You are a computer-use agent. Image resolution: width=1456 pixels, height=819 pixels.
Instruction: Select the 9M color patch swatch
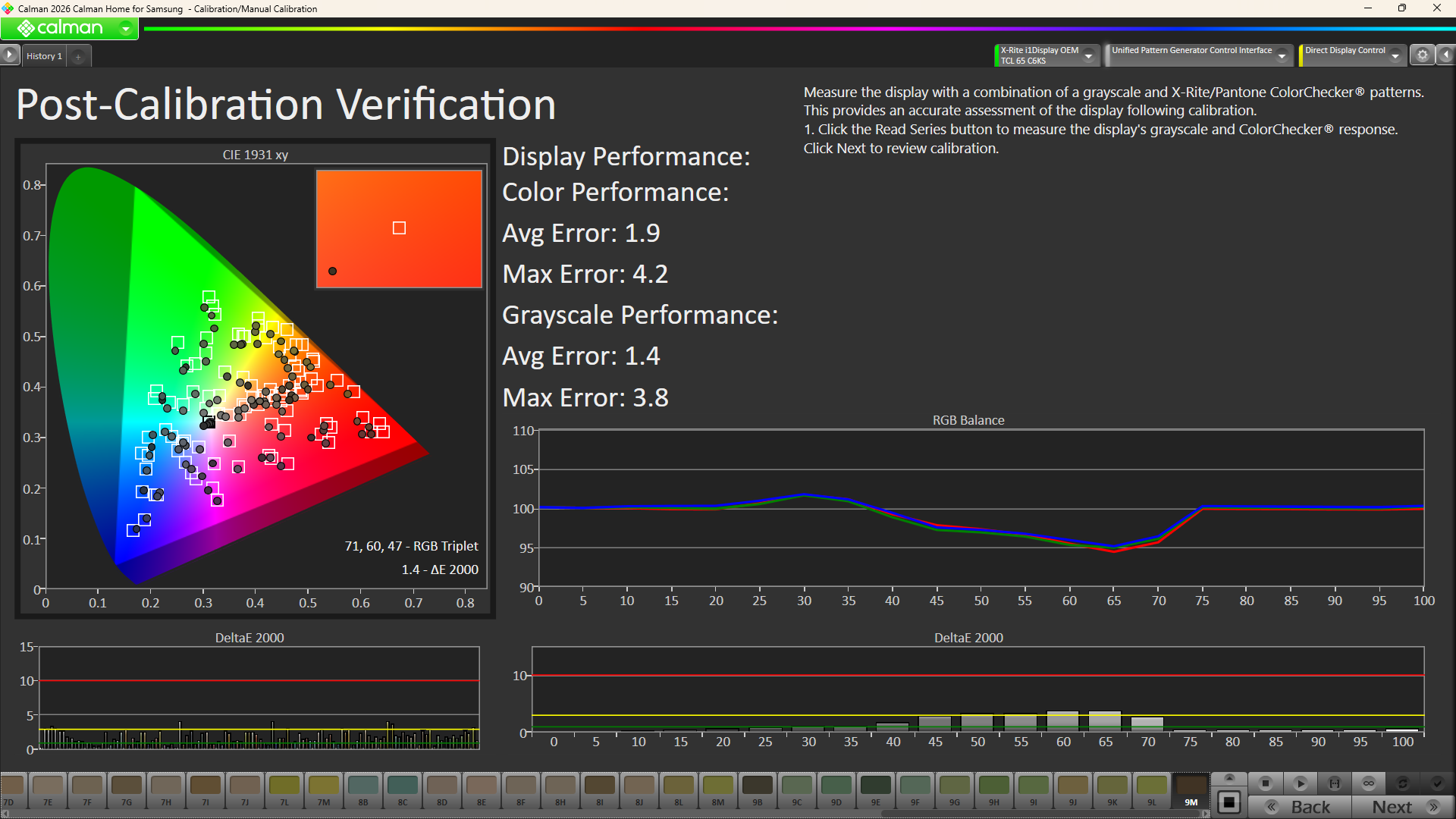1191,789
